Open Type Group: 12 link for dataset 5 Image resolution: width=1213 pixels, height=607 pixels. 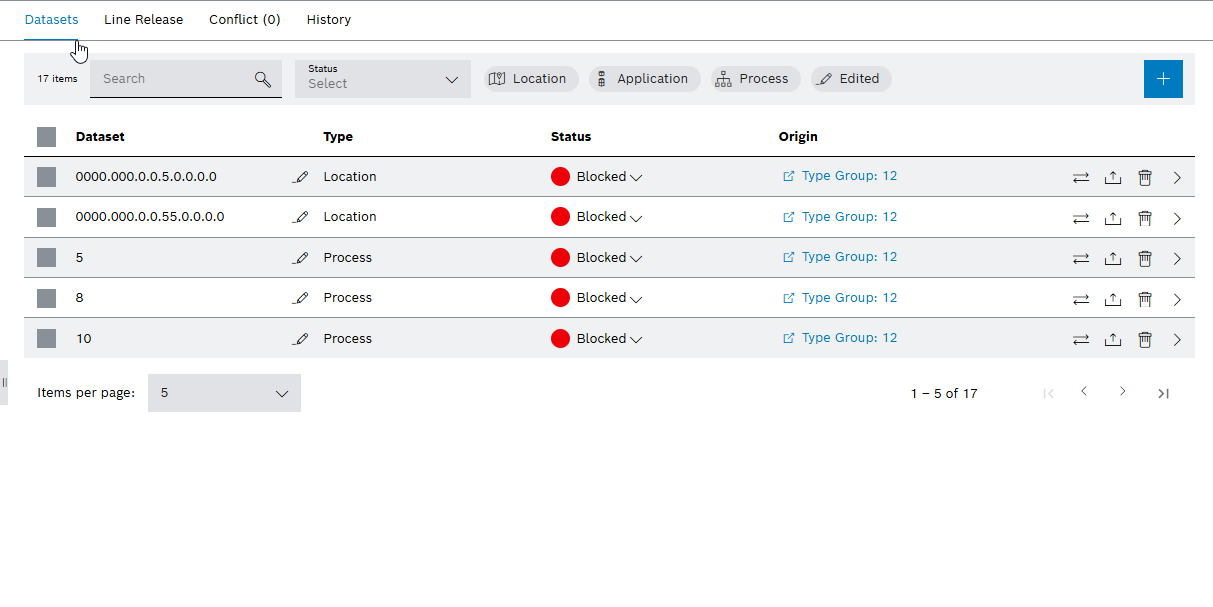[848, 257]
